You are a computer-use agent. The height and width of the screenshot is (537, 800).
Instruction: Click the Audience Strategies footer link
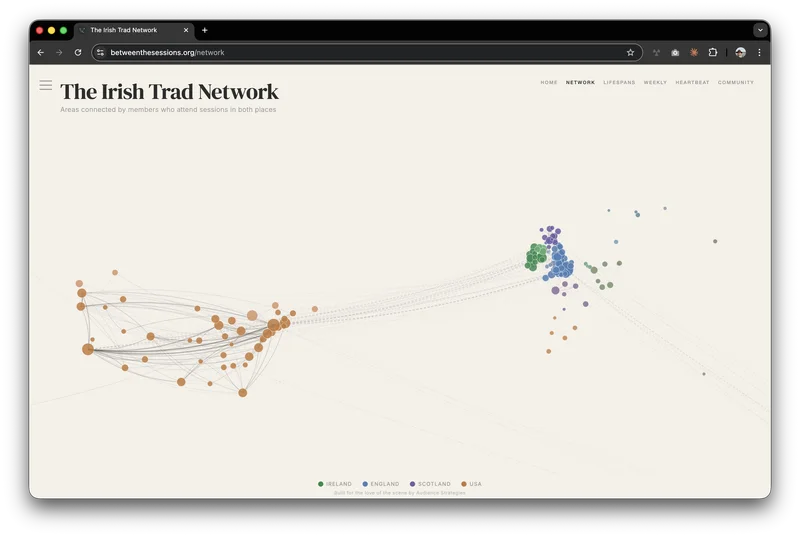point(441,493)
